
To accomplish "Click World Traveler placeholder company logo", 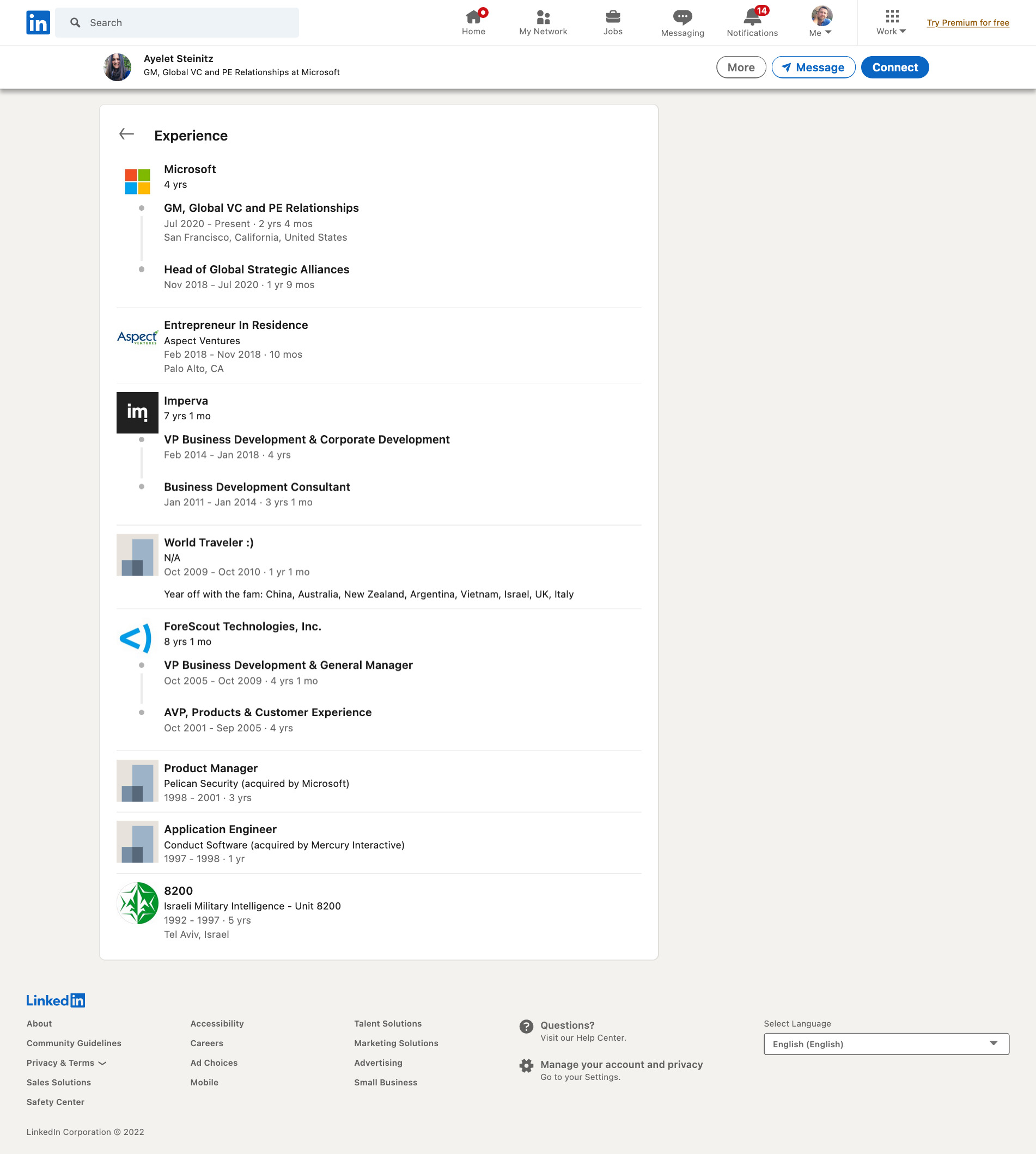I will point(137,555).
